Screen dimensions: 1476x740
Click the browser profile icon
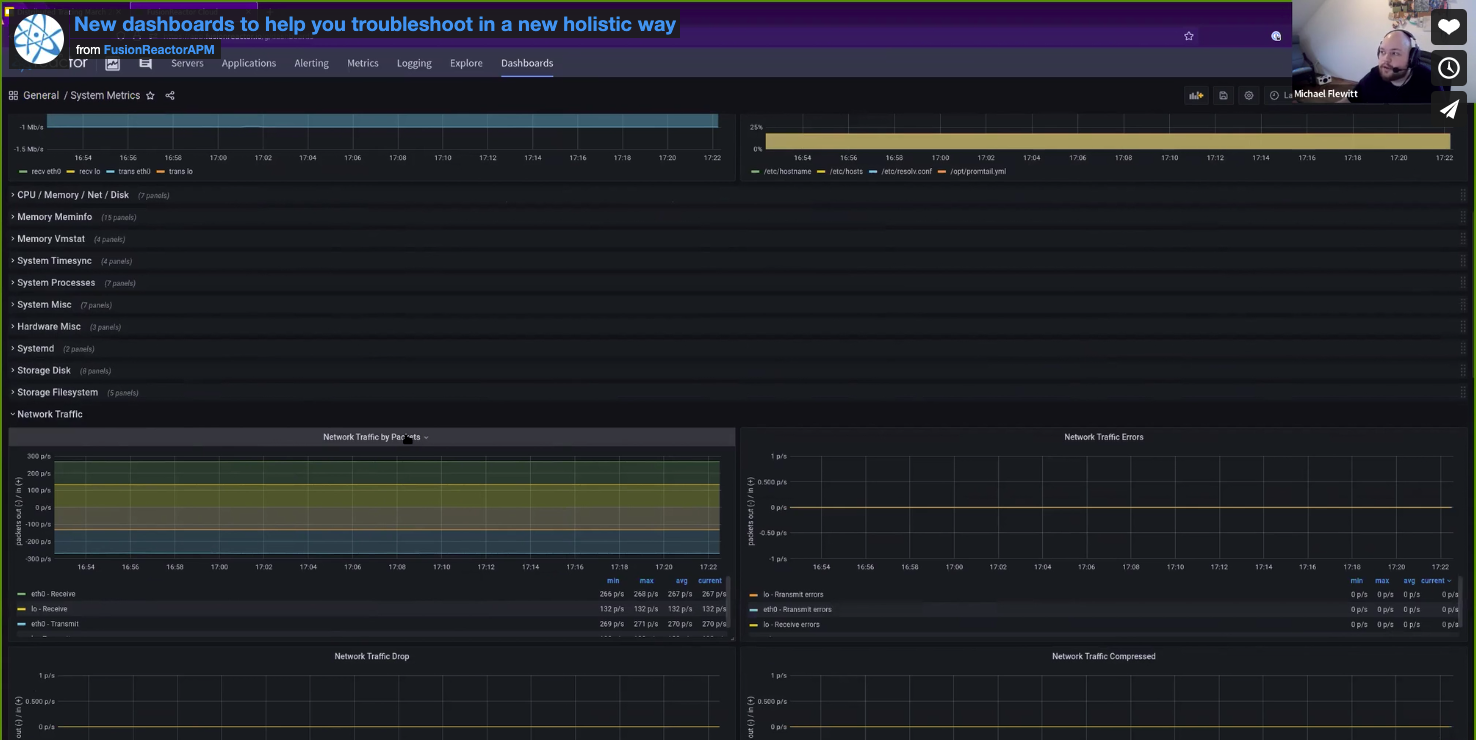point(1276,36)
